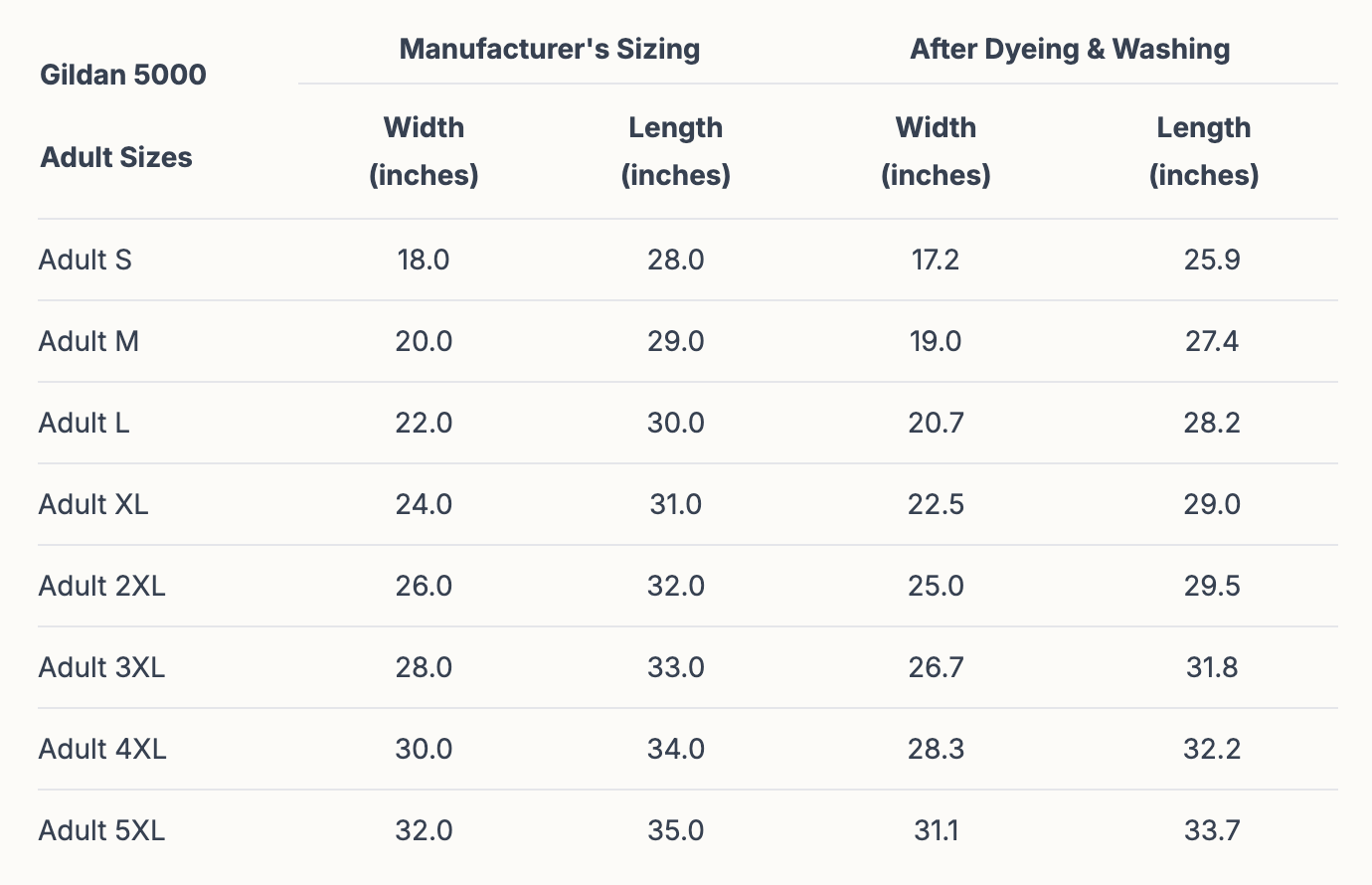1372x885 pixels.
Task: Click the "Adult M" row label
Action: [89, 342]
